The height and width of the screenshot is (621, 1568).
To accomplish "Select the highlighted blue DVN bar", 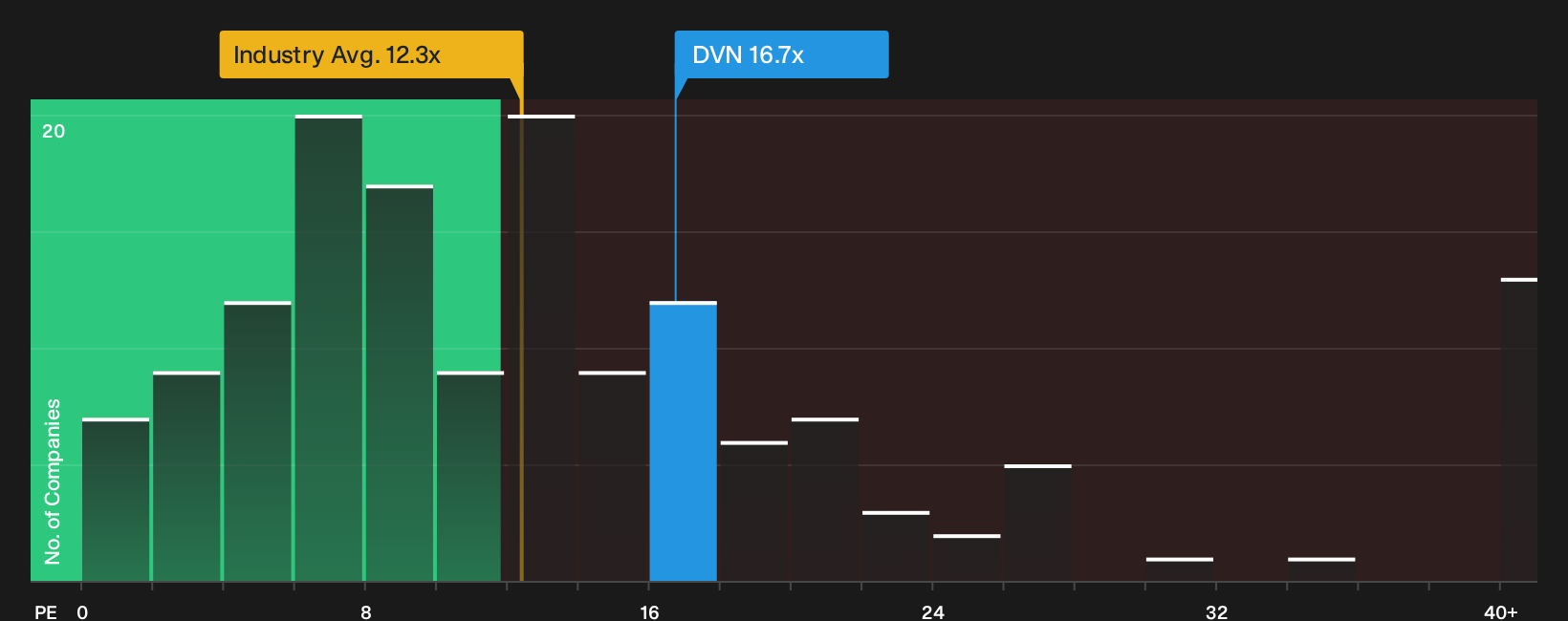I will click(683, 441).
